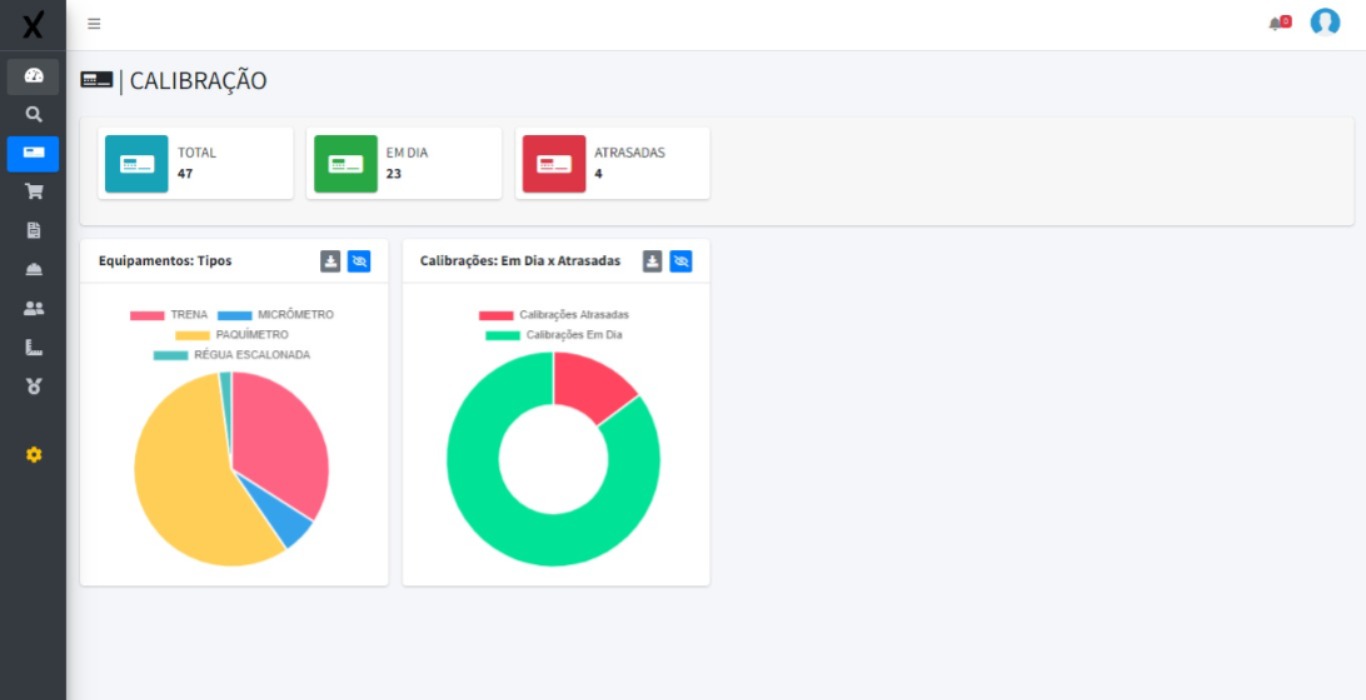Open the dashboard gauge icon in sidebar

click(33, 76)
